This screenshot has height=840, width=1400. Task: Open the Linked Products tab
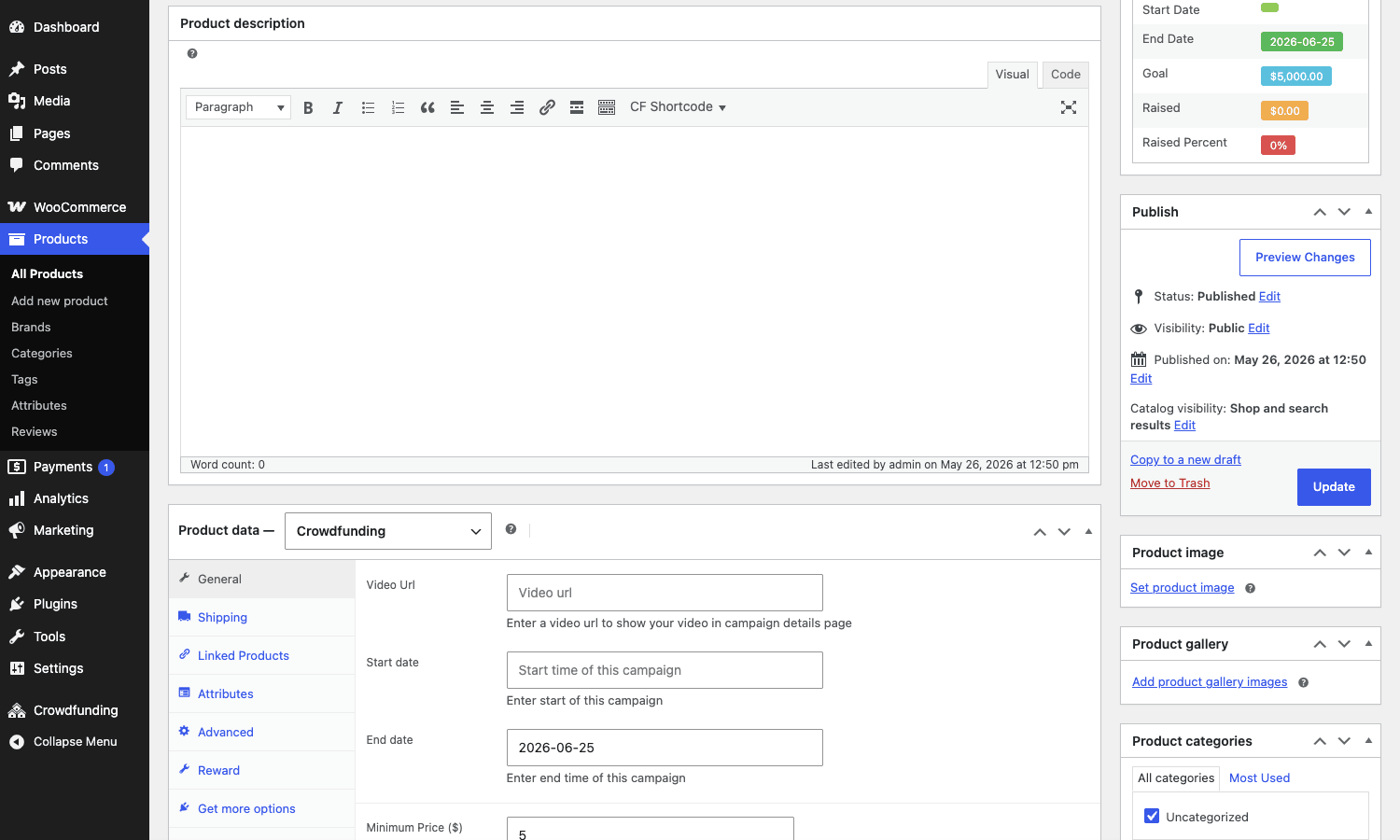coord(262,655)
